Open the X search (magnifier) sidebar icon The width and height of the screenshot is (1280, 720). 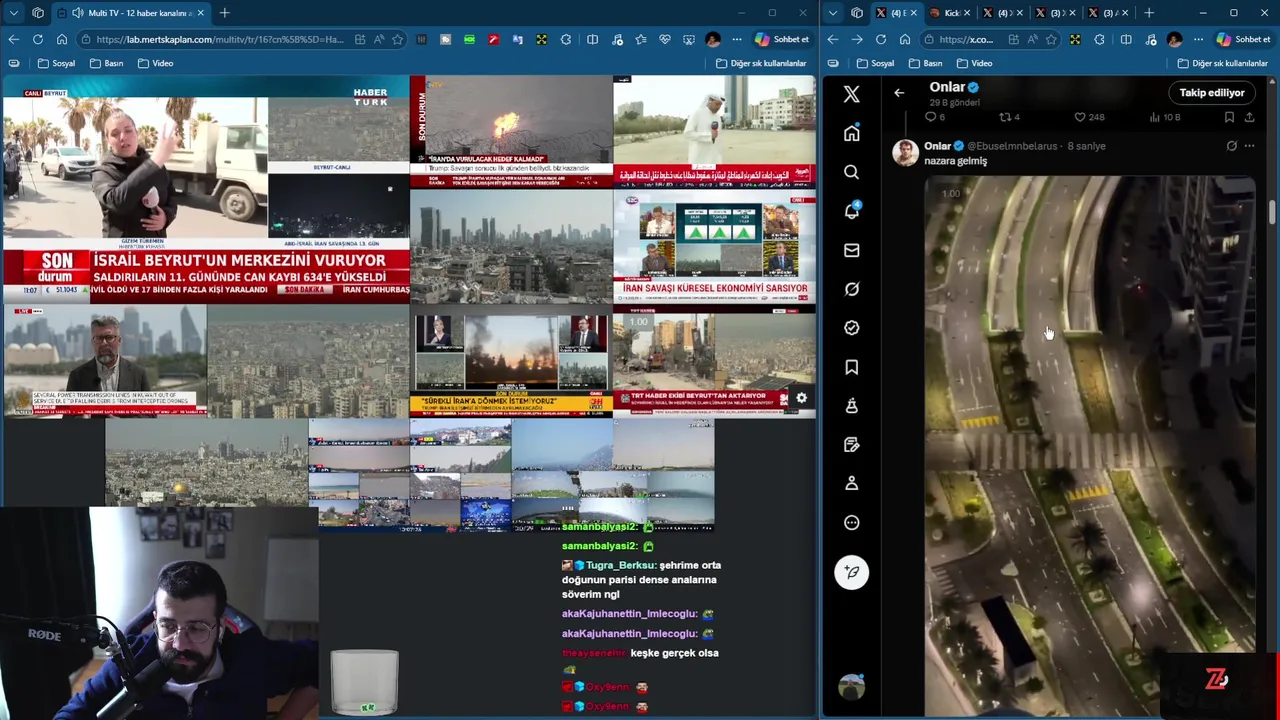coord(851,172)
